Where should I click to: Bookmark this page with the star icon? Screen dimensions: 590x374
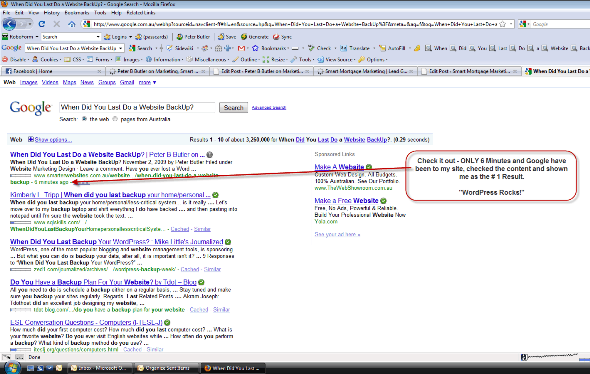[503, 24]
